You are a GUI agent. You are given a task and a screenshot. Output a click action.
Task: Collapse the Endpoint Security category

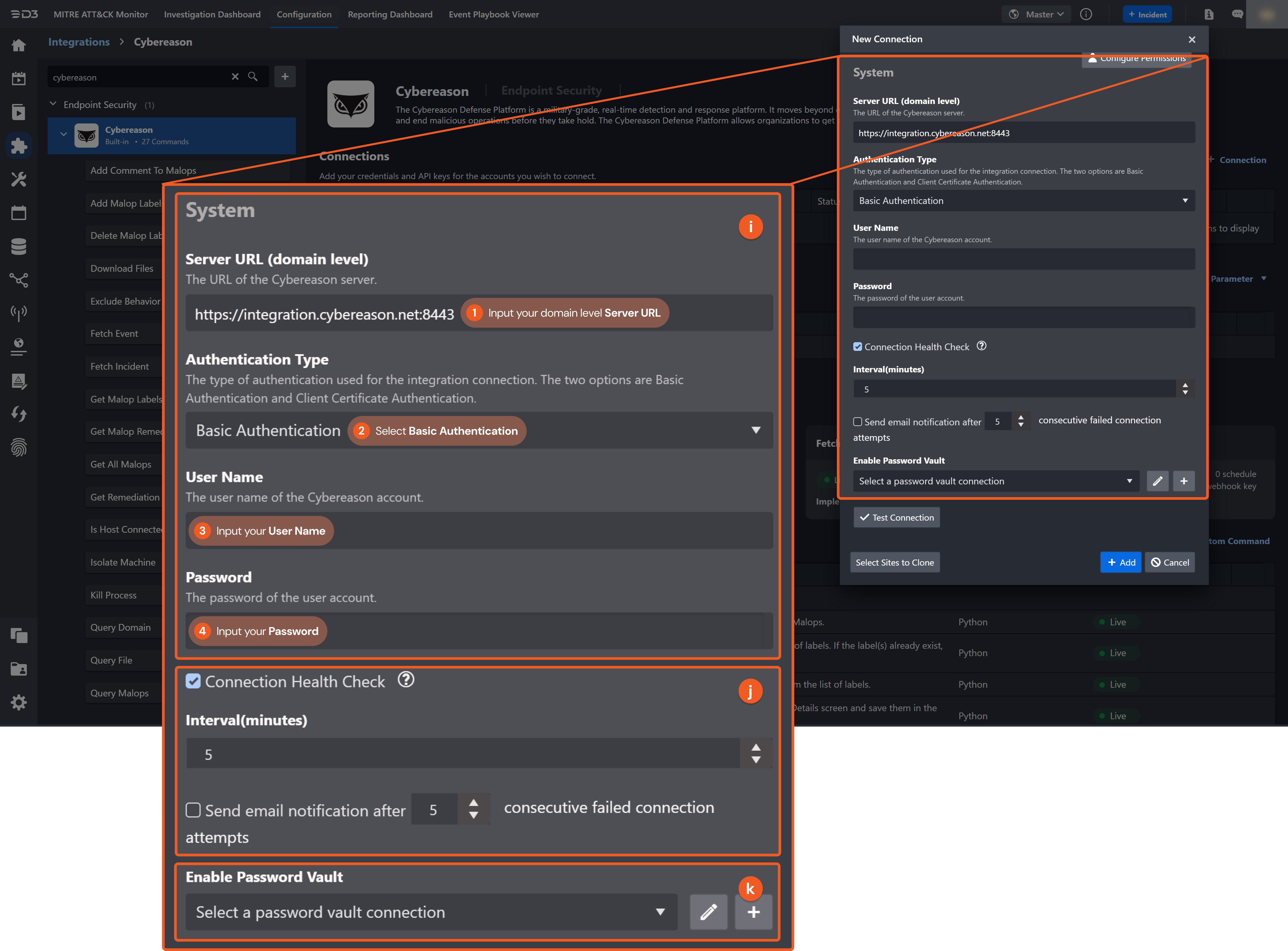(x=52, y=104)
